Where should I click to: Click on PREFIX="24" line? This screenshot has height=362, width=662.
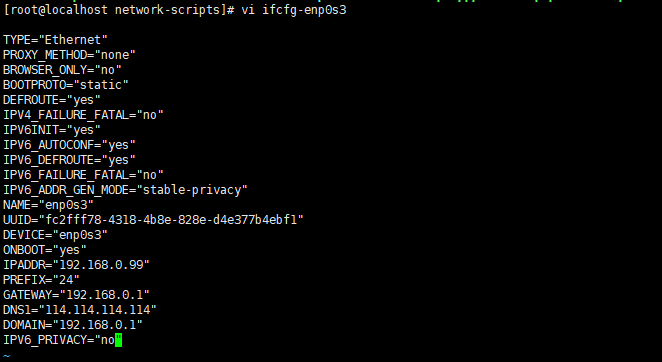pyautogui.click(x=41, y=280)
